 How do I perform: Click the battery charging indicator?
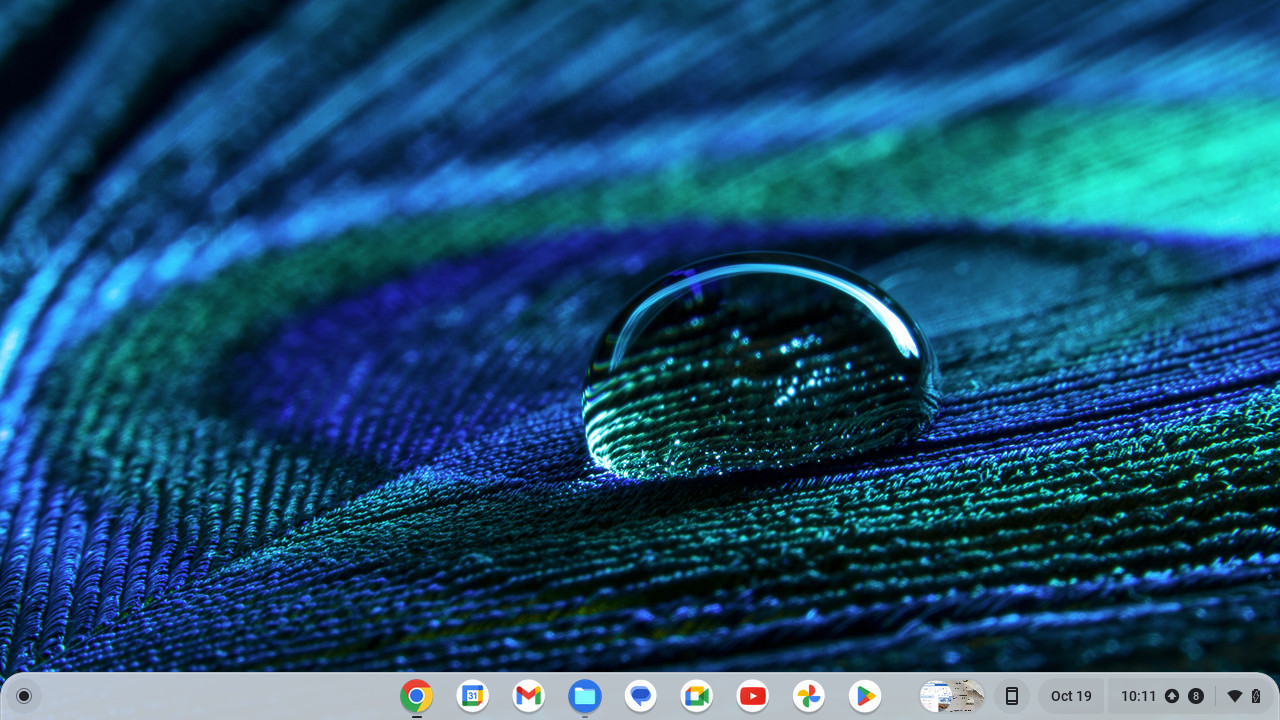1256,696
